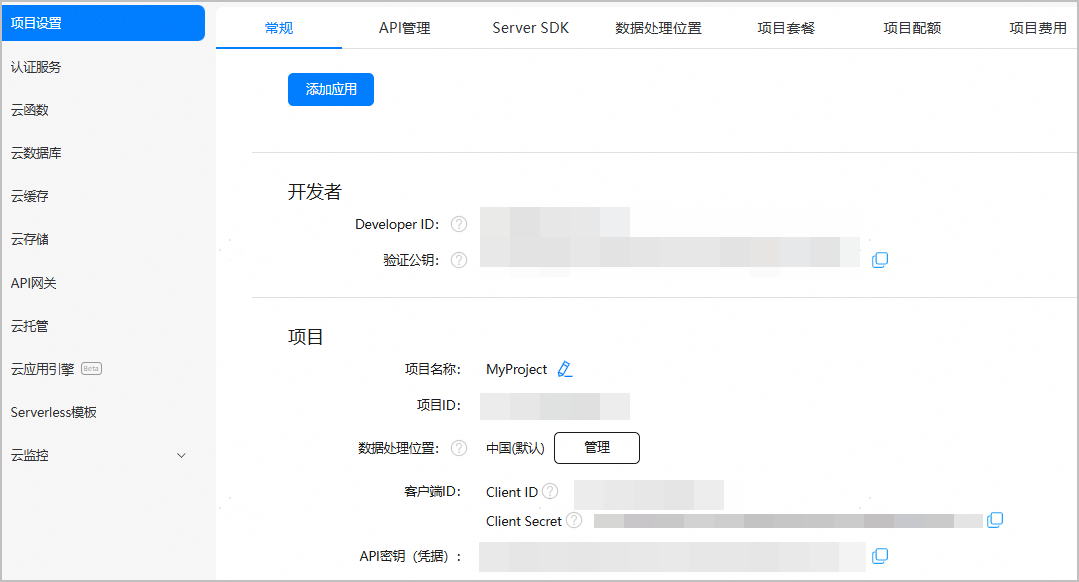Click the help icon beside Client Secret
The image size is (1079, 582).
pyautogui.click(x=574, y=520)
